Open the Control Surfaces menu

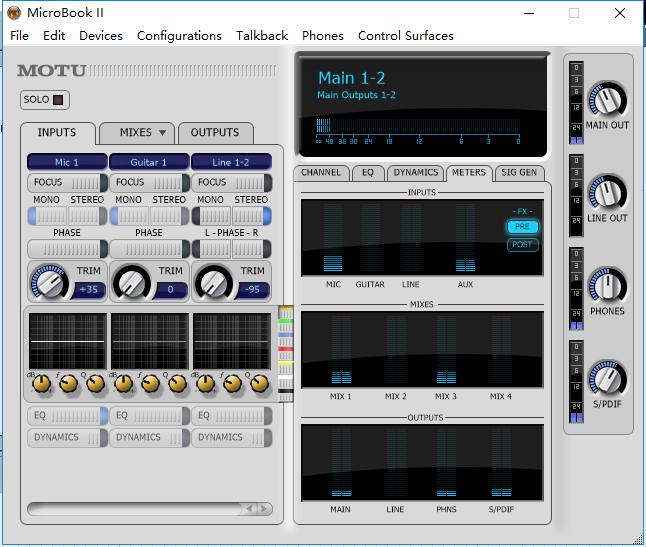(x=405, y=35)
